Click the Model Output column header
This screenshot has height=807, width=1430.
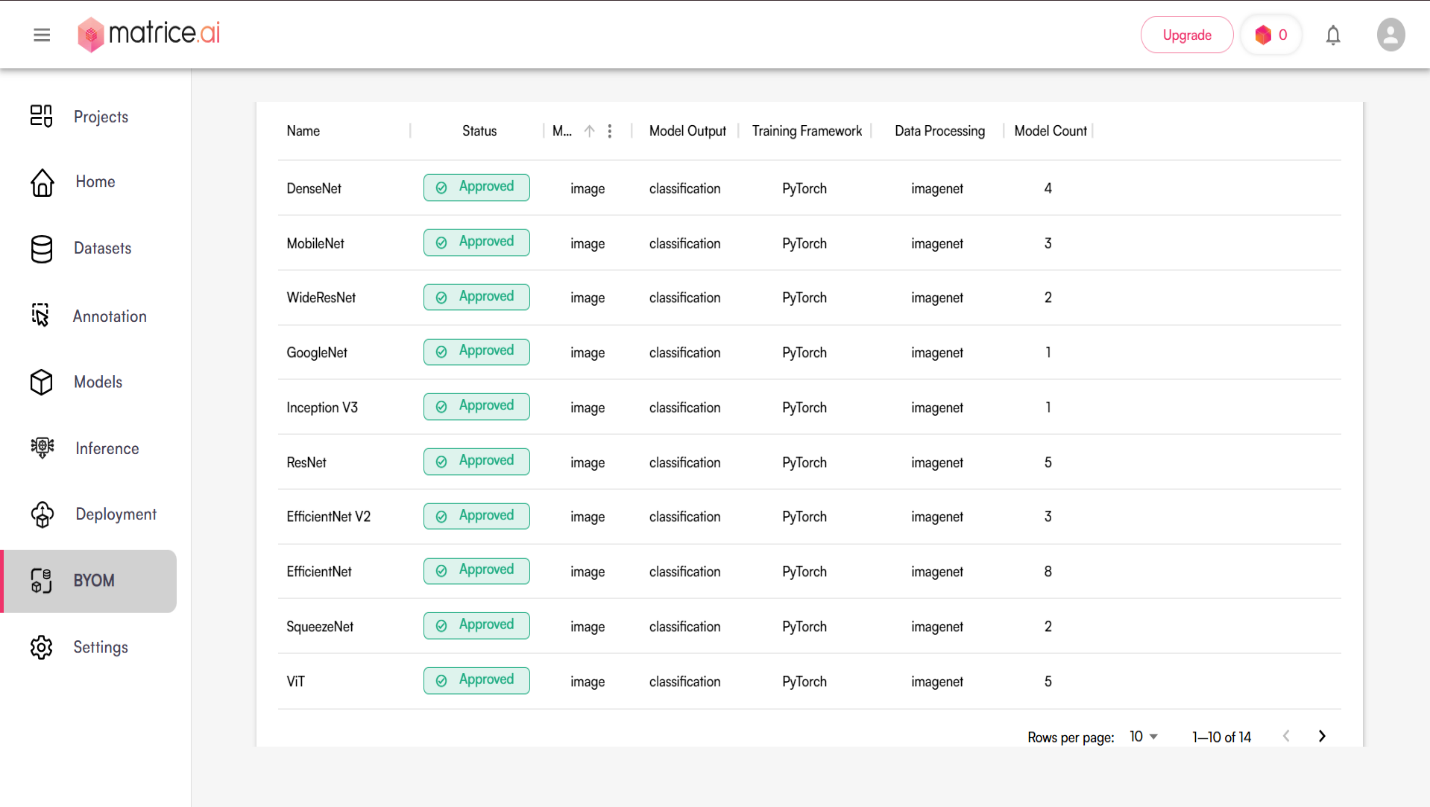[x=687, y=131]
